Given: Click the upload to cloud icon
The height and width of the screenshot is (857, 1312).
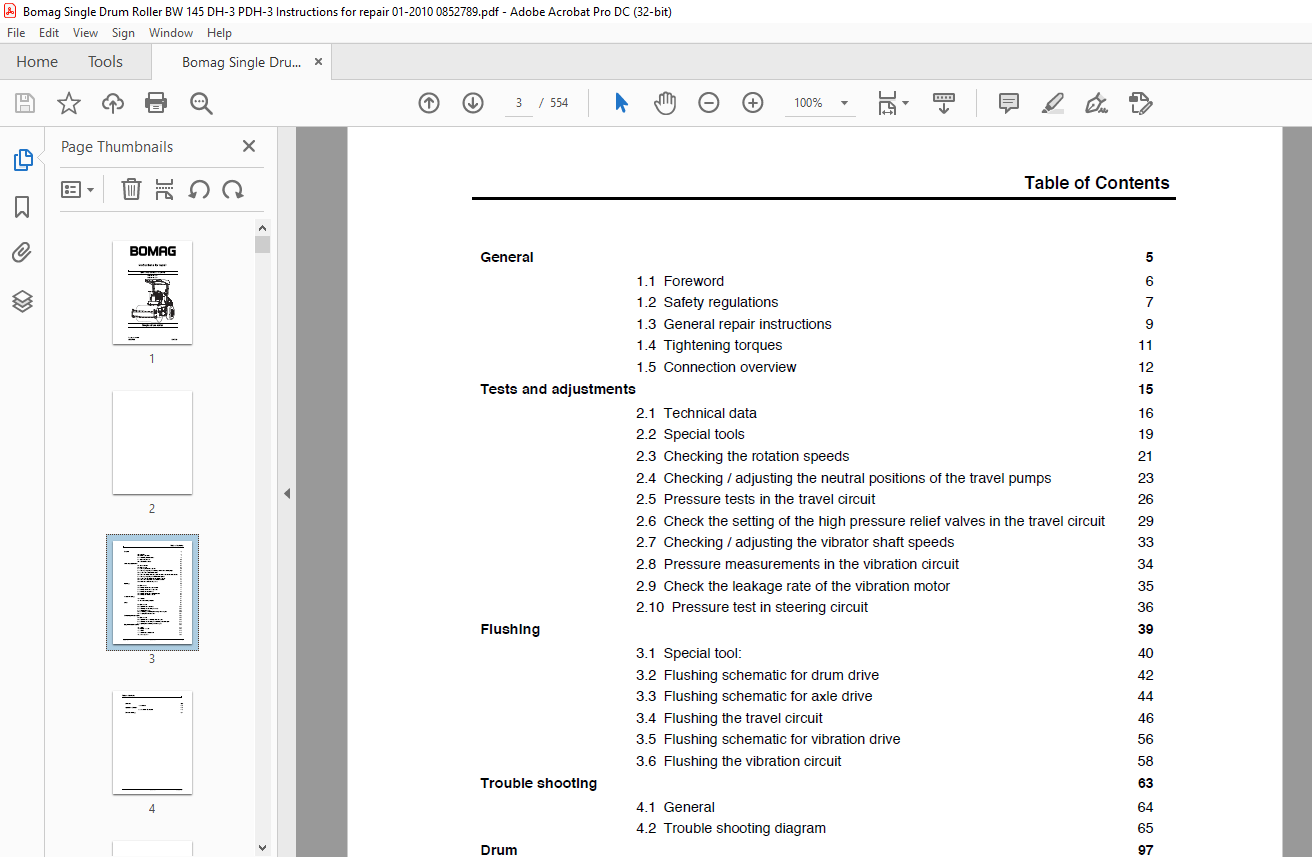Looking at the screenshot, I should coord(113,103).
